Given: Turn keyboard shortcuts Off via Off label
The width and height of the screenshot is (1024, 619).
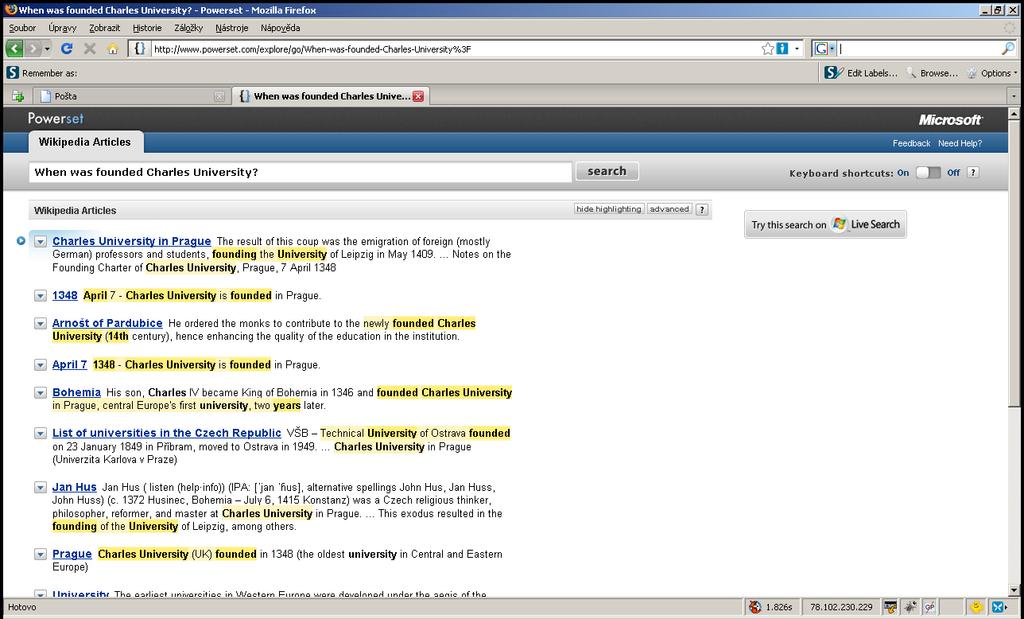Looking at the screenshot, I should [953, 173].
